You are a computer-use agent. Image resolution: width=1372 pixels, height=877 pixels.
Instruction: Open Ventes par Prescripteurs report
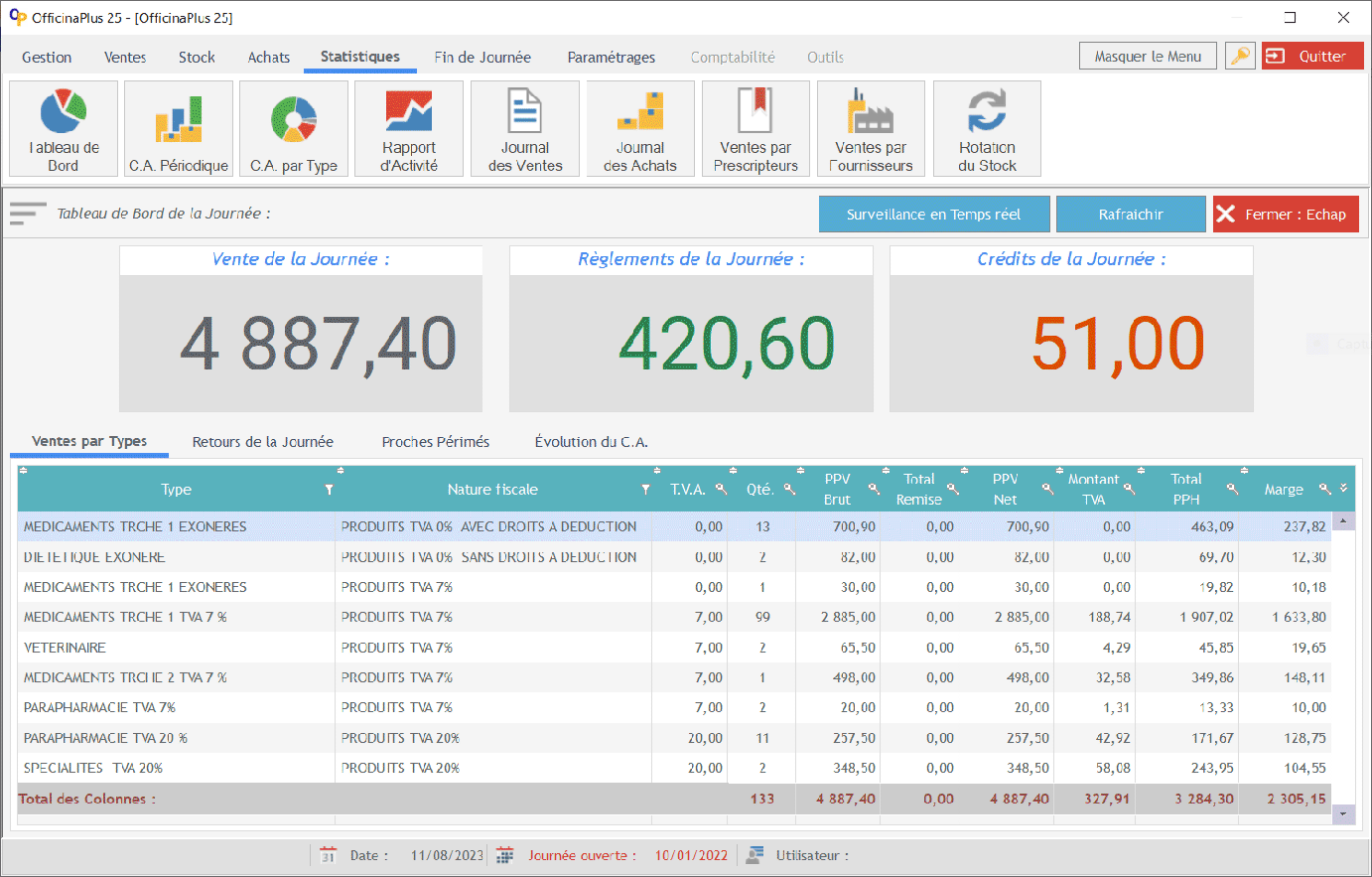(755, 129)
